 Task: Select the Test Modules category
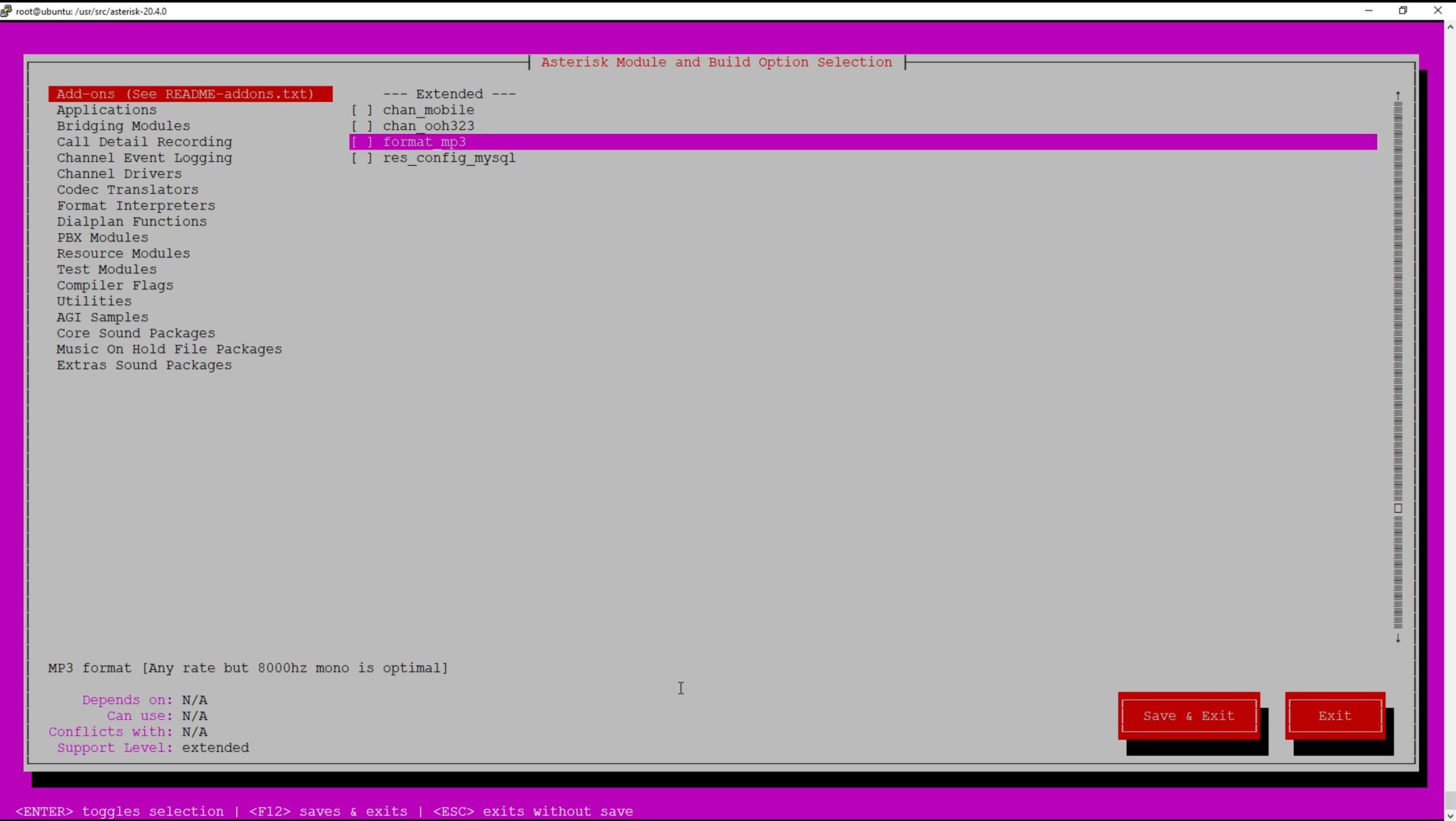click(106, 269)
